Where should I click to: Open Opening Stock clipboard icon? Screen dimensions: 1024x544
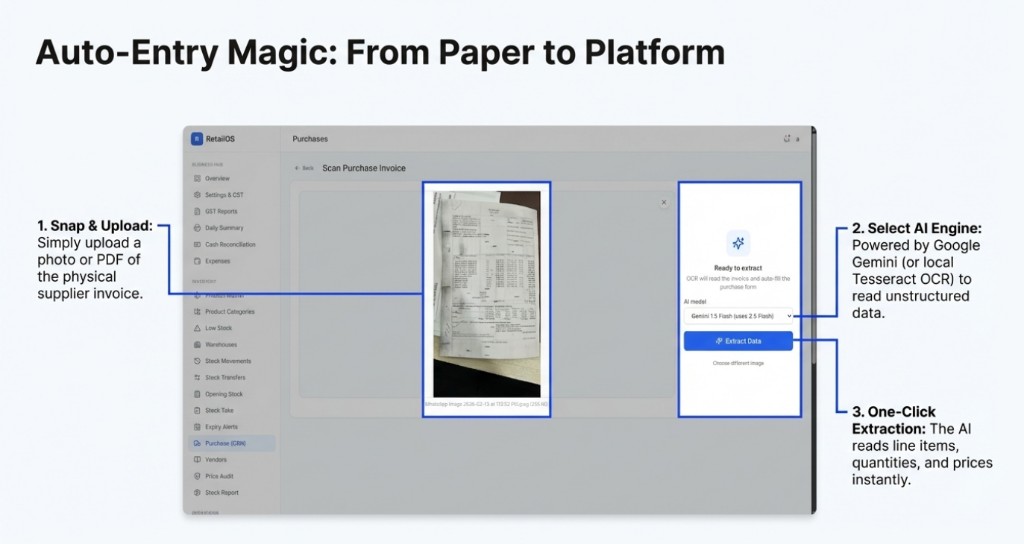pos(197,394)
